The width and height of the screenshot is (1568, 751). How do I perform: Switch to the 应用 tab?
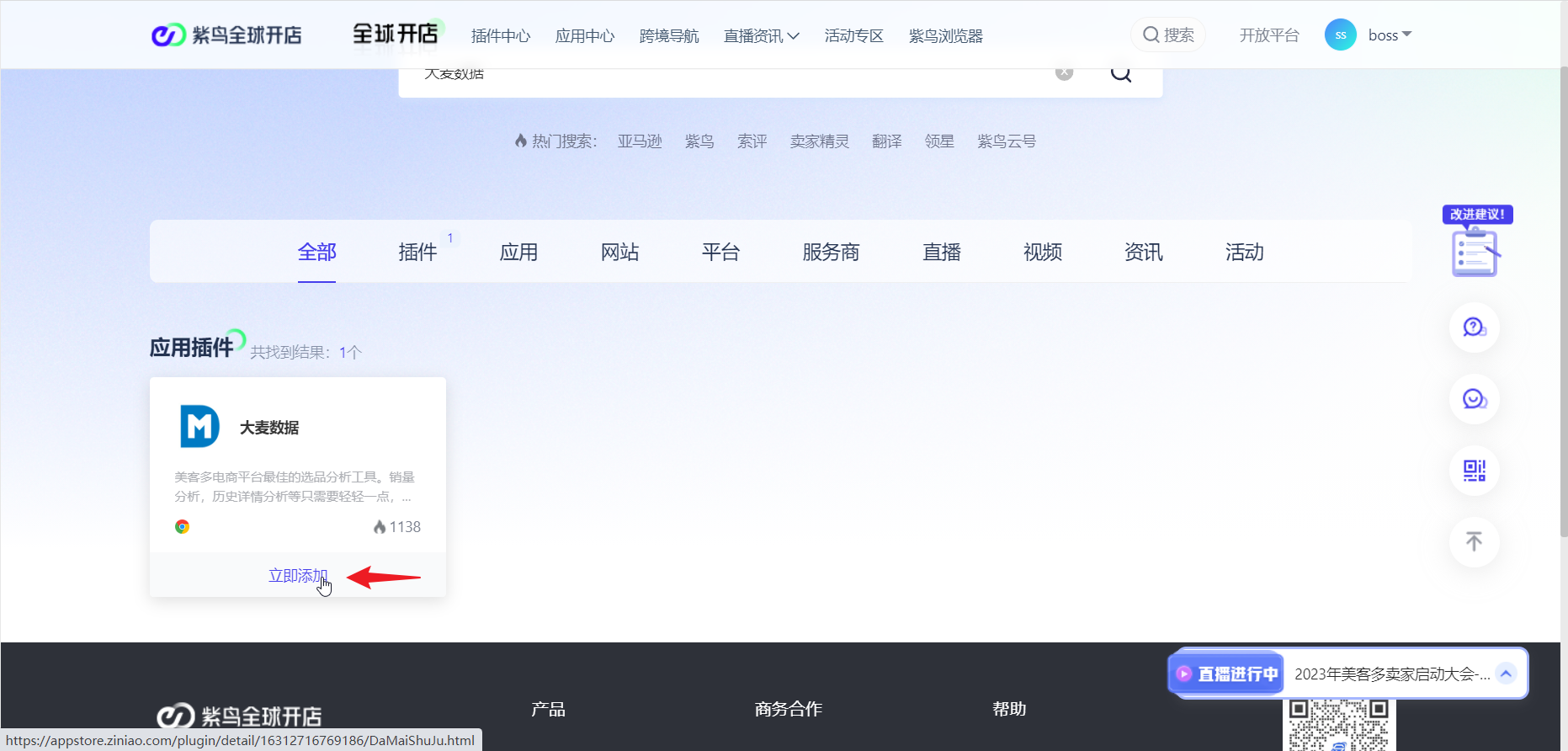[x=518, y=252]
